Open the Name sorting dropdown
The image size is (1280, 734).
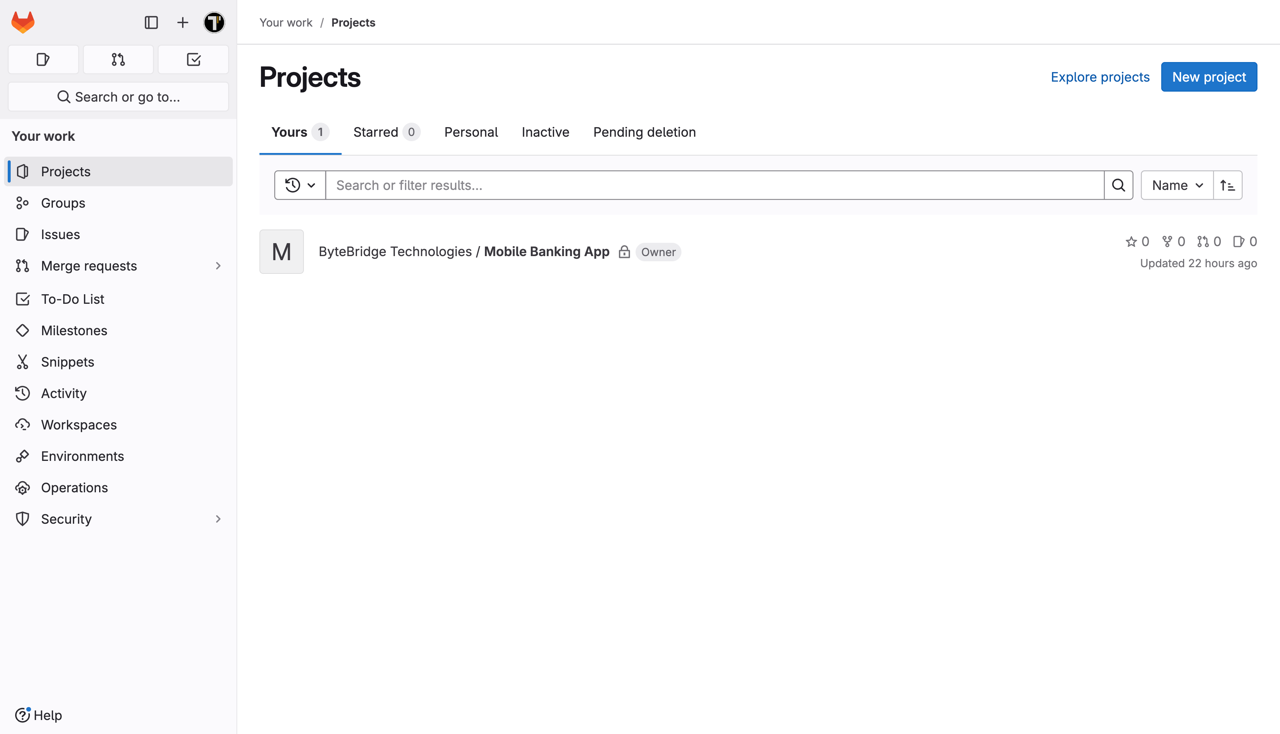(x=1176, y=185)
